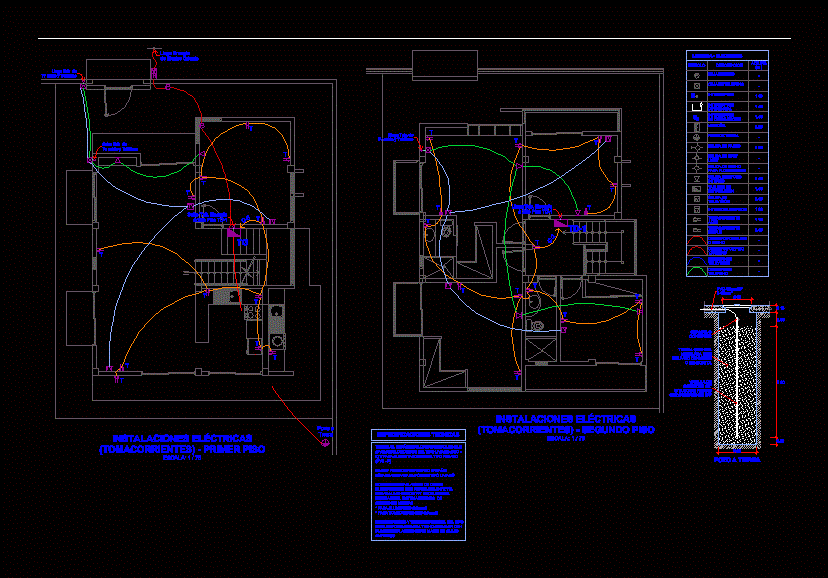This screenshot has width=828, height=578.
Task: Click the POZO A TIERRA label
Action: (x=737, y=461)
